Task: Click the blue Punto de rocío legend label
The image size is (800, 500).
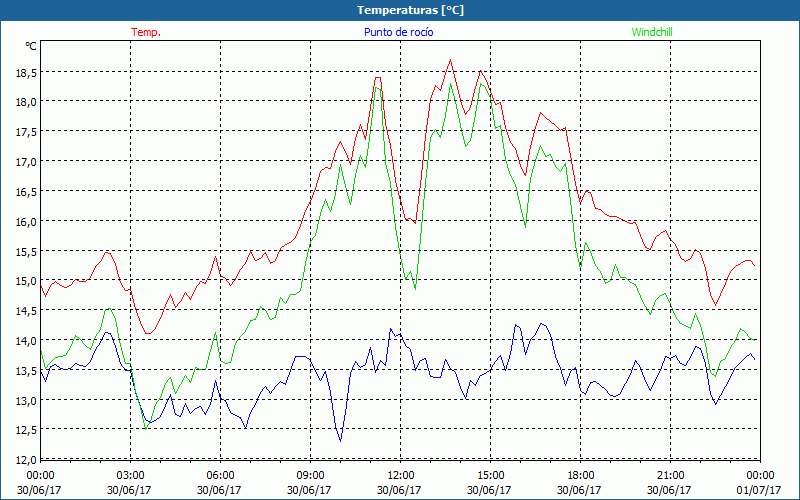Action: coord(398,32)
